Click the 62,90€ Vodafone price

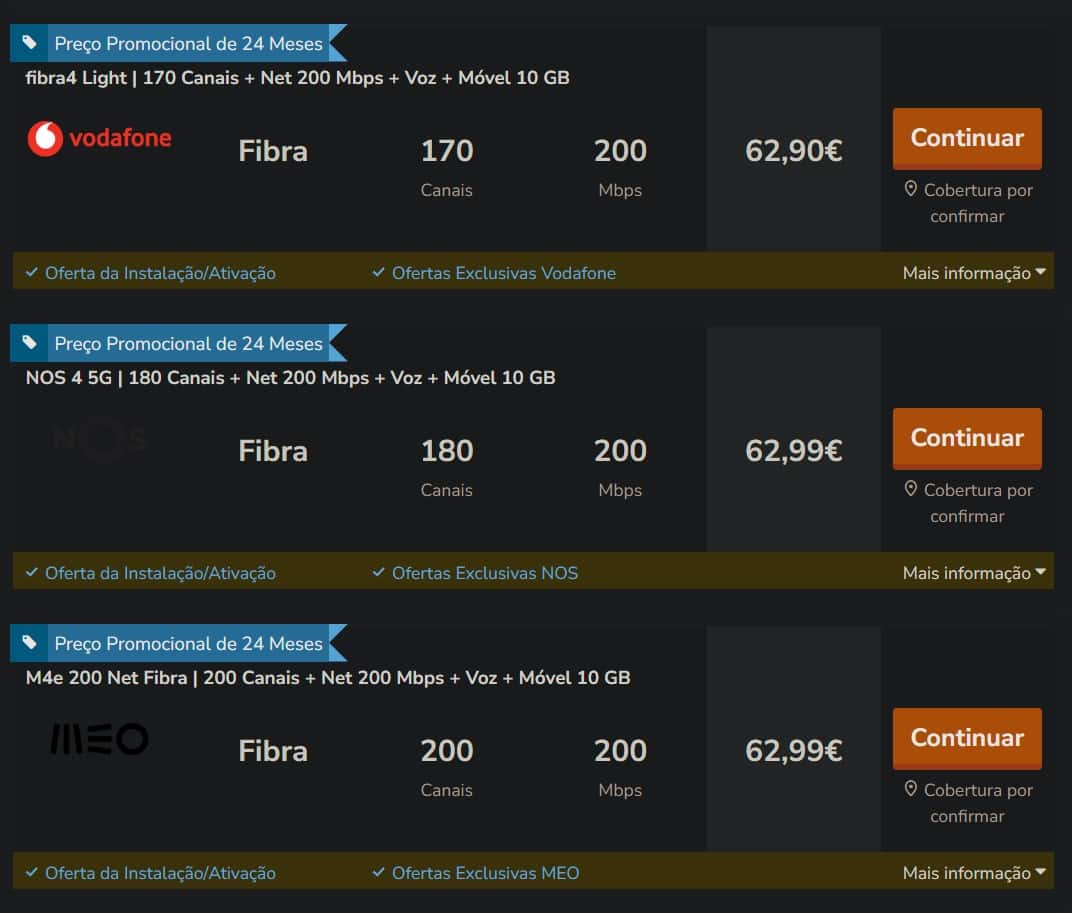(x=793, y=151)
